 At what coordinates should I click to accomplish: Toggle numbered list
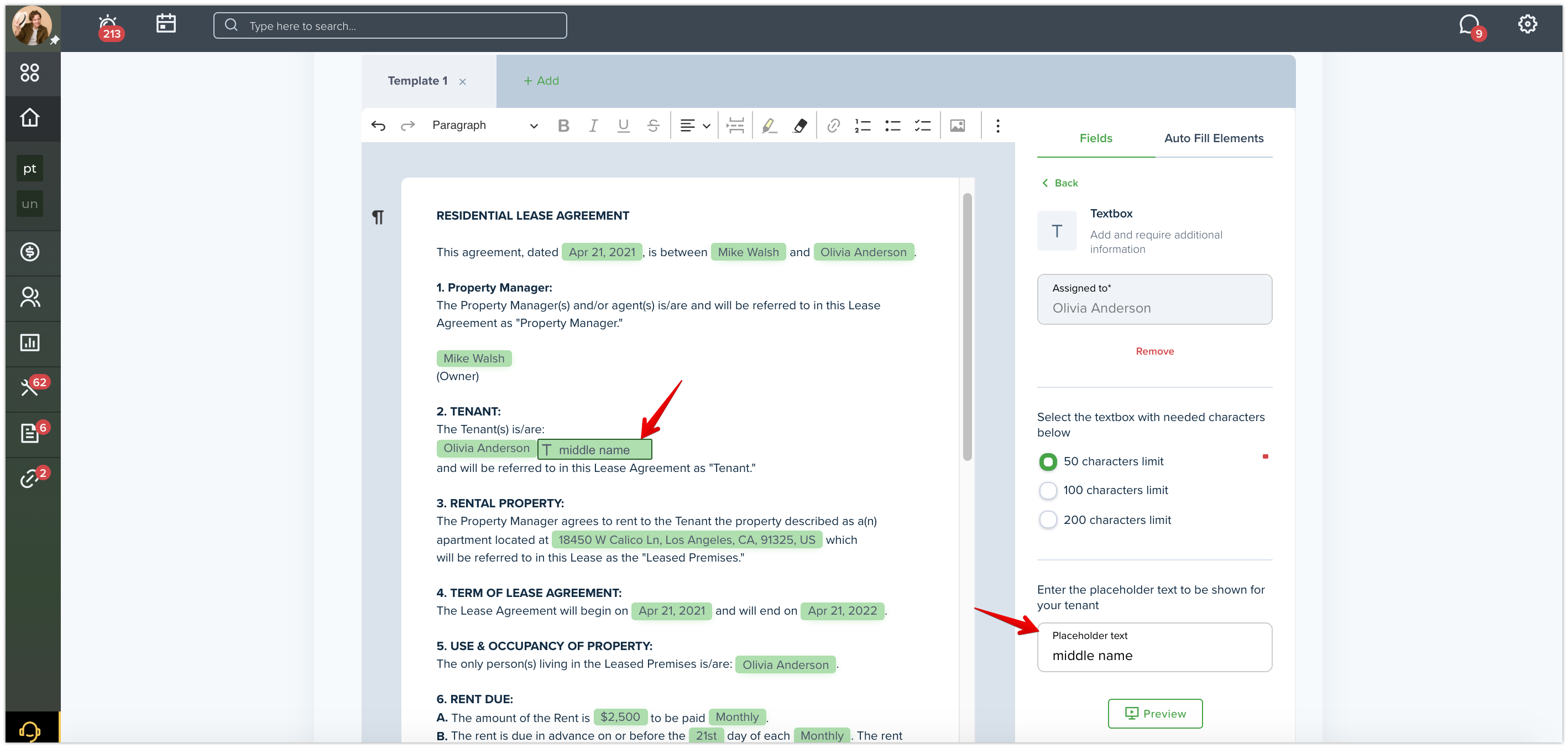pyautogui.click(x=863, y=126)
